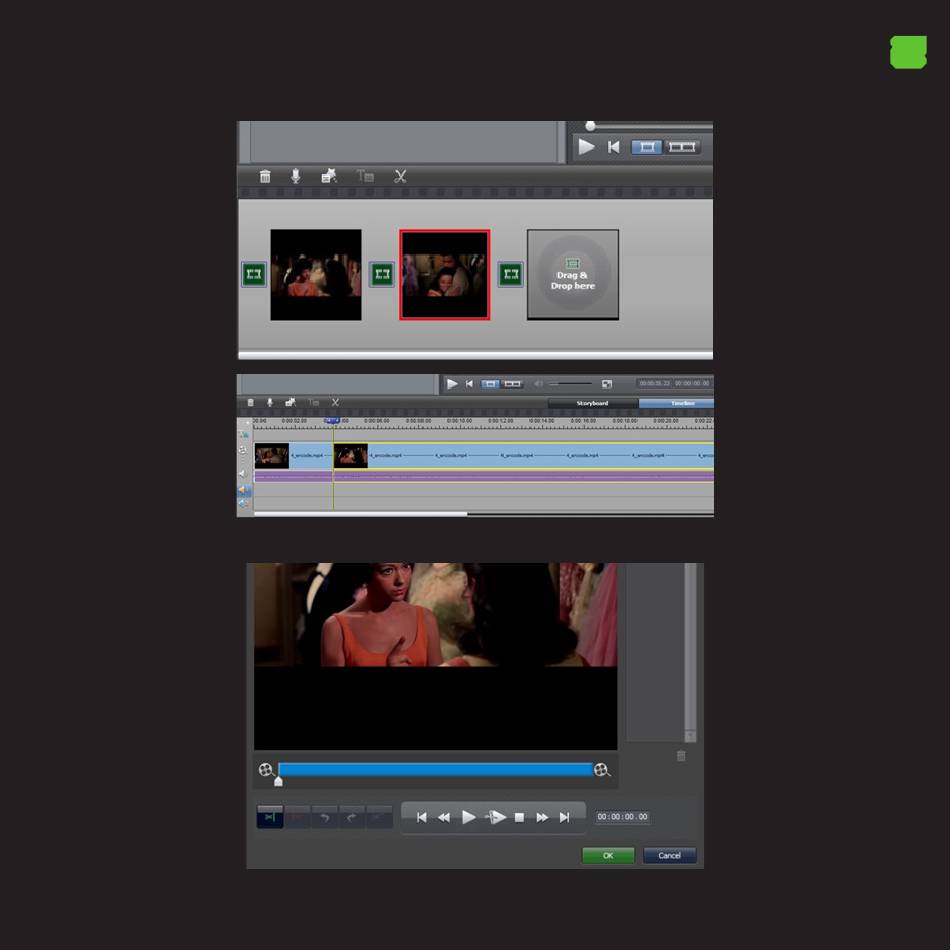
Task: Zoom out with left film reel icon
Action: 265,769
